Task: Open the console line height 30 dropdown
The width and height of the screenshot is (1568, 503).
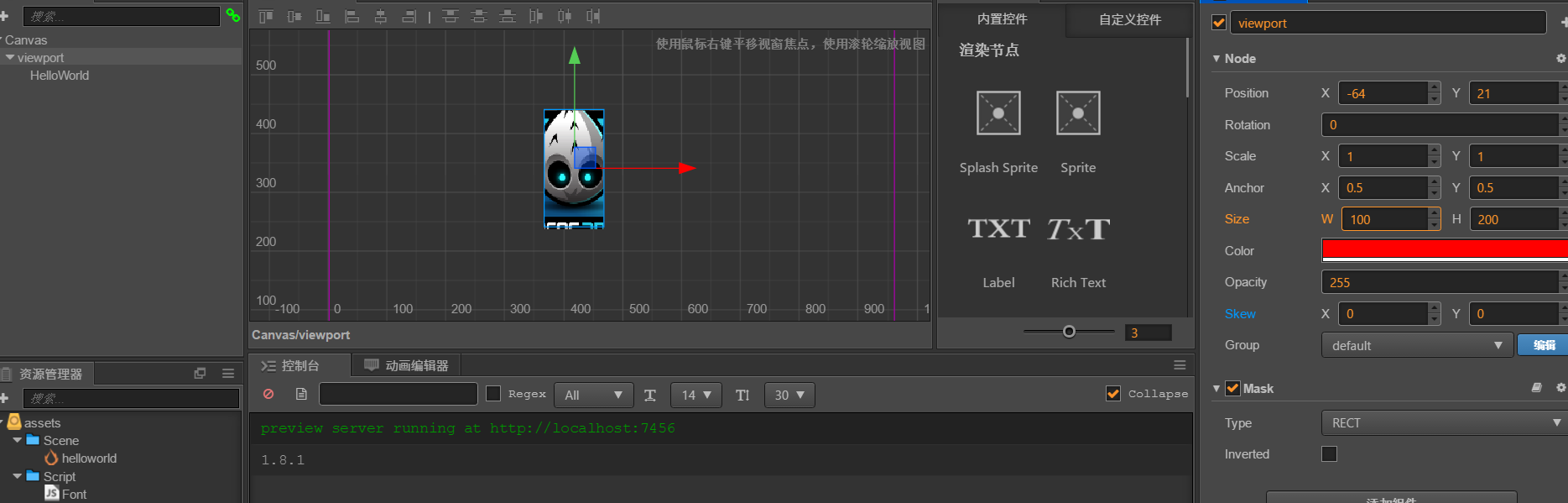Action: point(789,395)
